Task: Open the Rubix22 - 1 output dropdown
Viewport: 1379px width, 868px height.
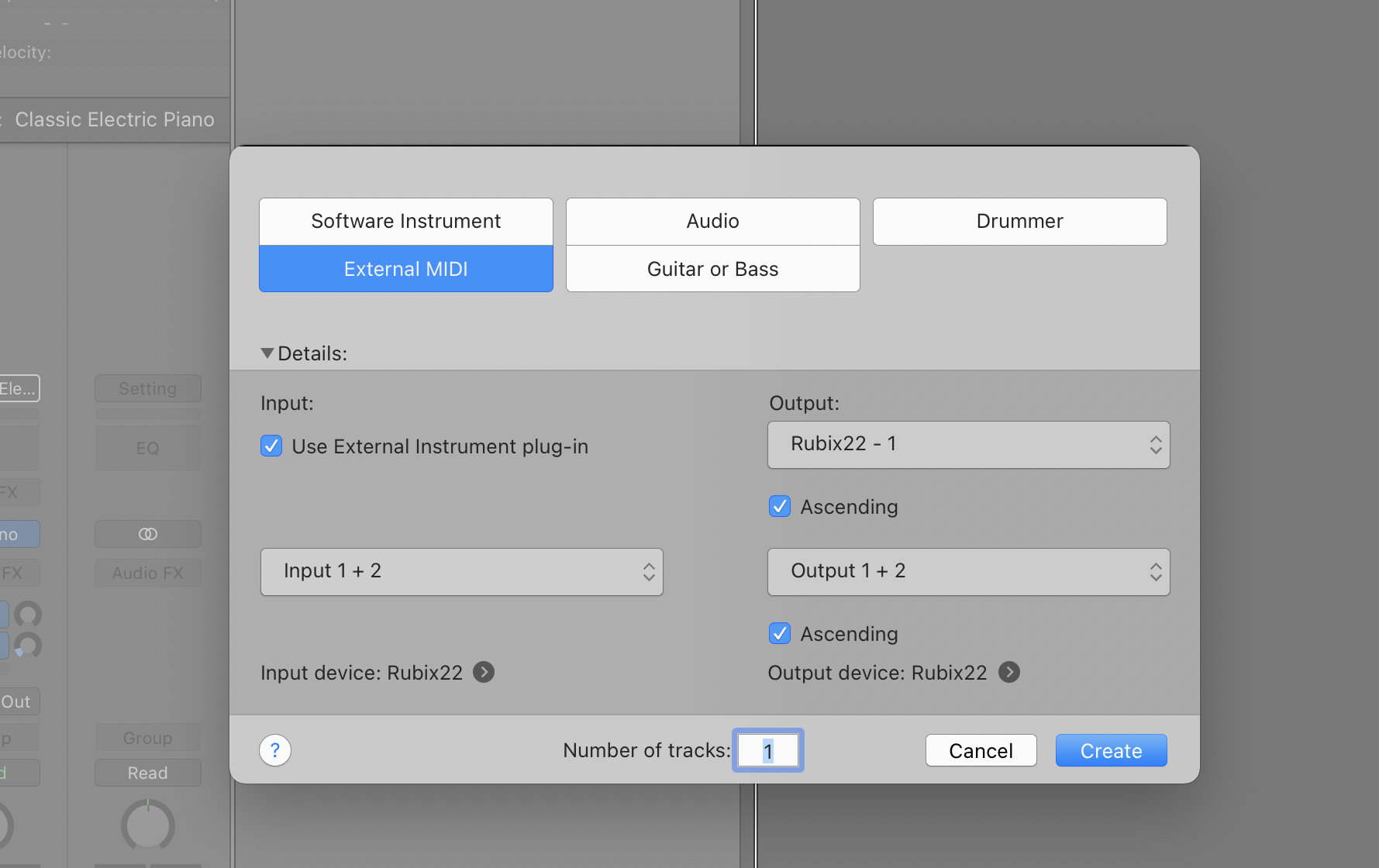Action: 968,445
